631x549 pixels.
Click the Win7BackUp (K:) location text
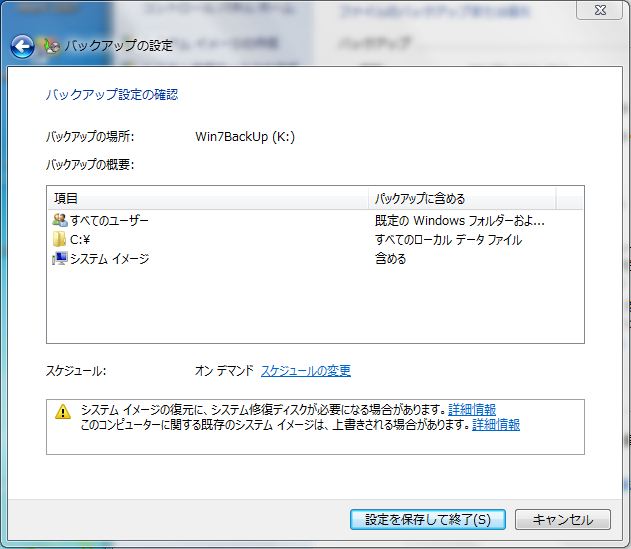coord(245,137)
